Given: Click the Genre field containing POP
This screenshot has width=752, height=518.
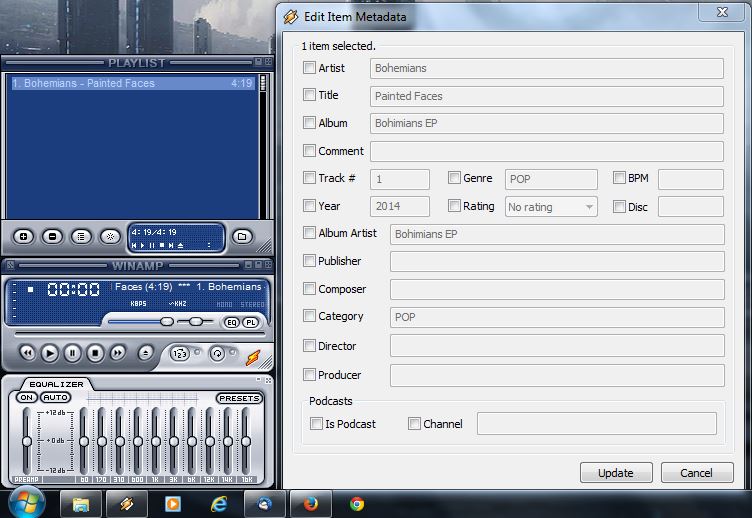Looking at the screenshot, I should (x=551, y=179).
